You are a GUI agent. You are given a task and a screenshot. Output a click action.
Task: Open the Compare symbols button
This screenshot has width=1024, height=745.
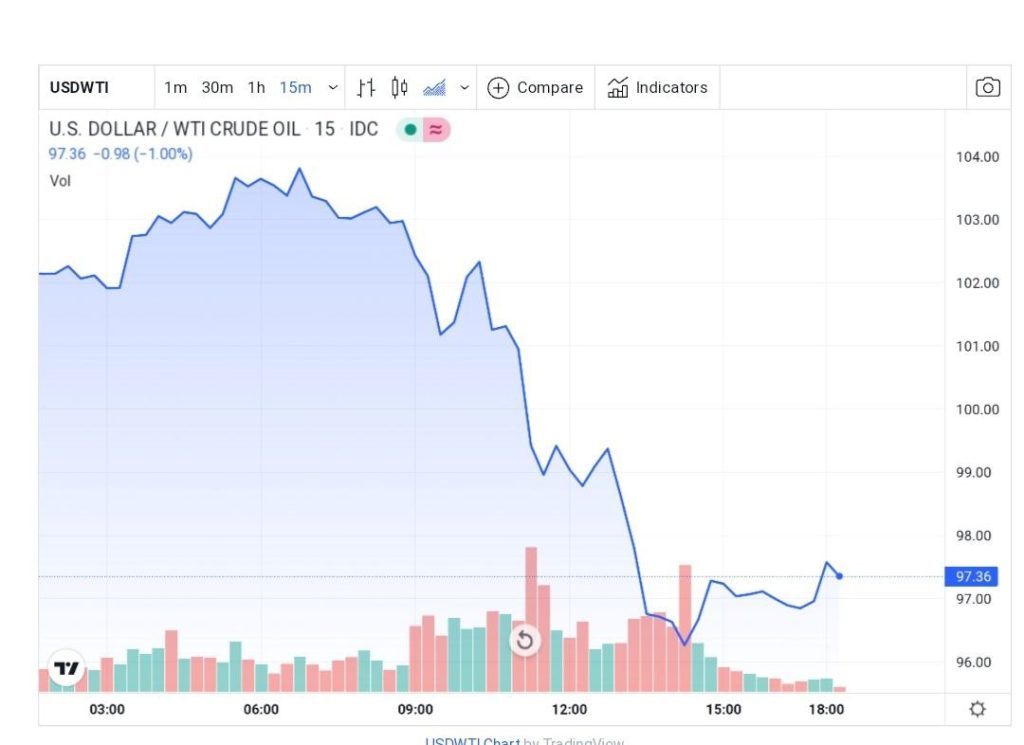535,87
